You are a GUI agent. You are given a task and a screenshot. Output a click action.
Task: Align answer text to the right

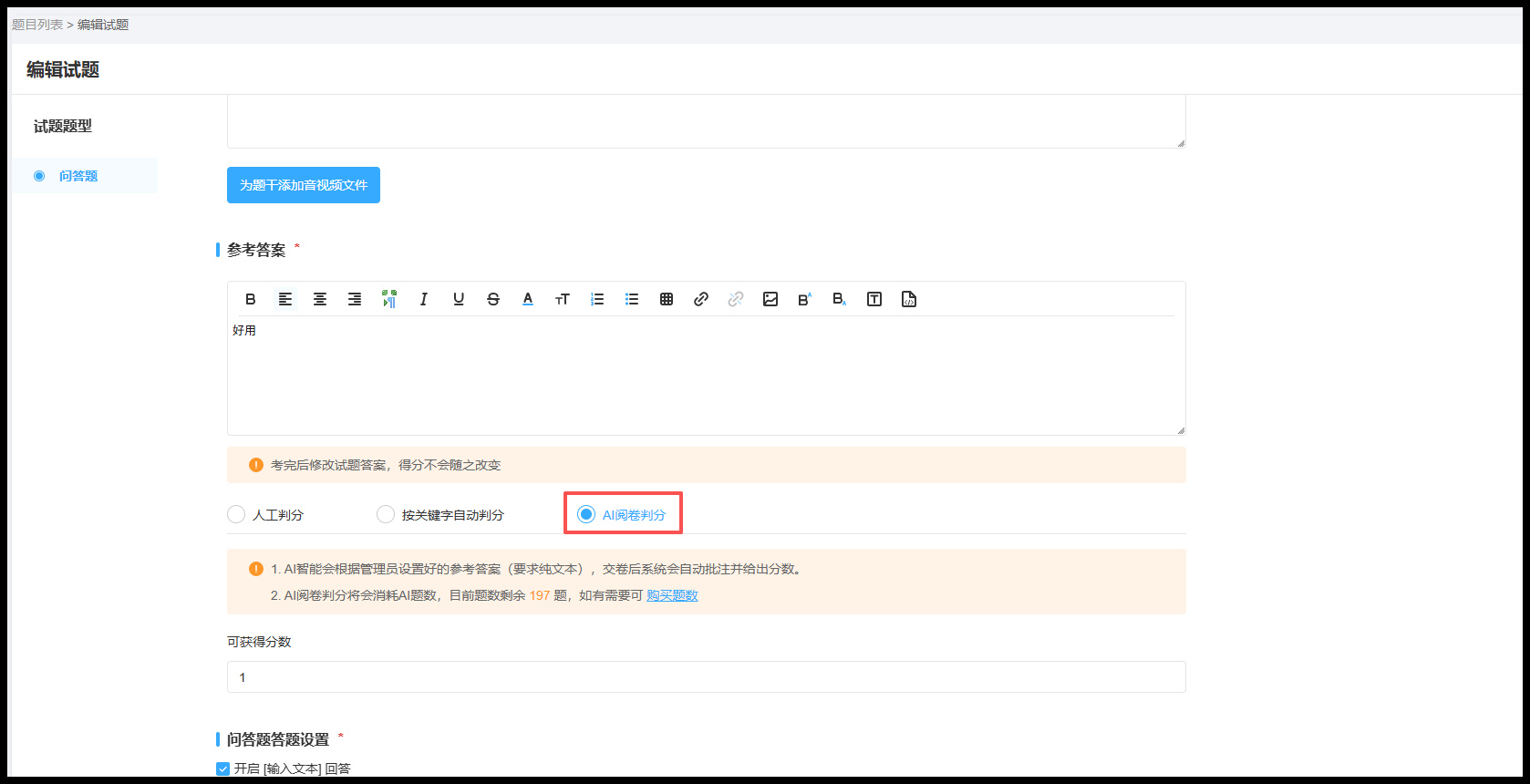[x=355, y=299]
